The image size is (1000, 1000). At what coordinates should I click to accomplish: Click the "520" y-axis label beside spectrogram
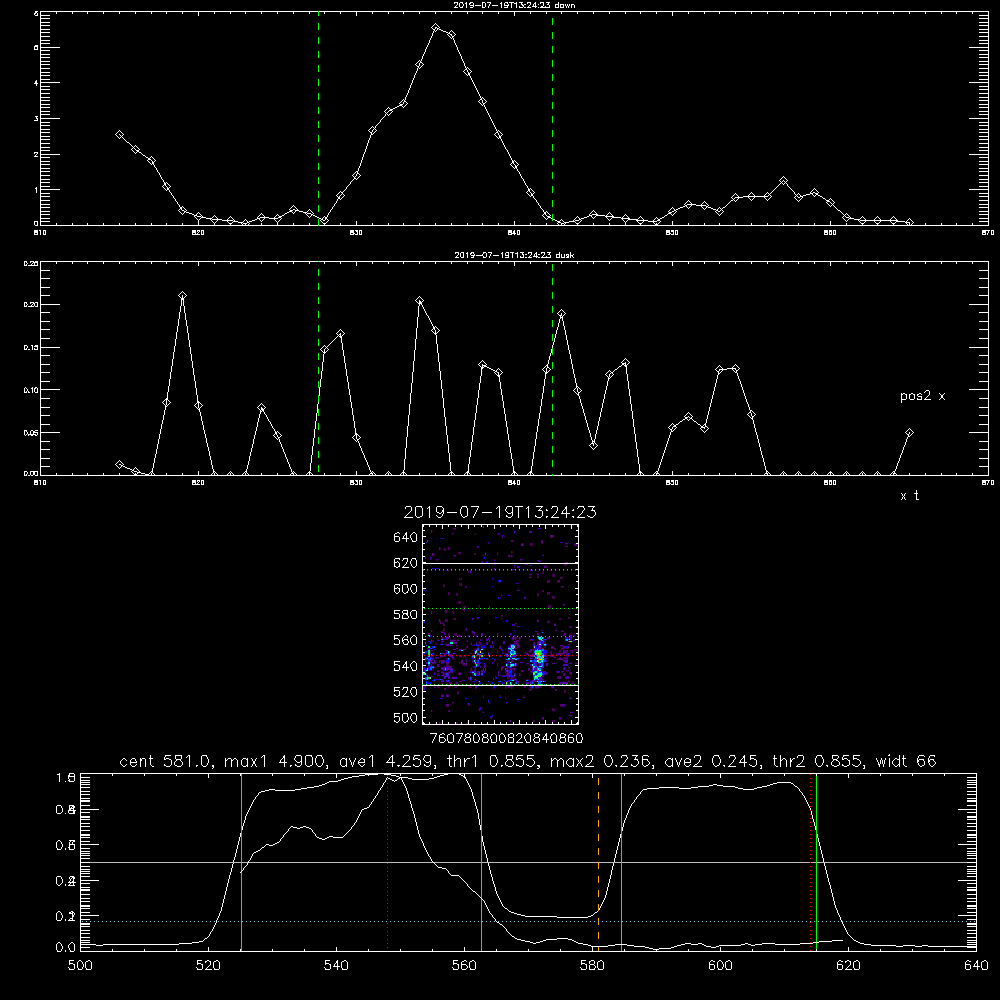406,692
